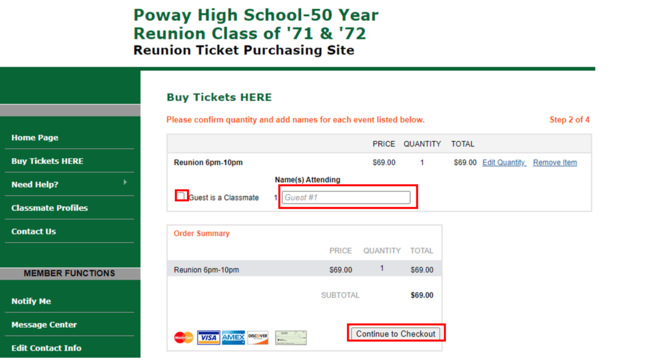646x363 pixels.
Task: Open the Message Center link
Action: click(44, 325)
